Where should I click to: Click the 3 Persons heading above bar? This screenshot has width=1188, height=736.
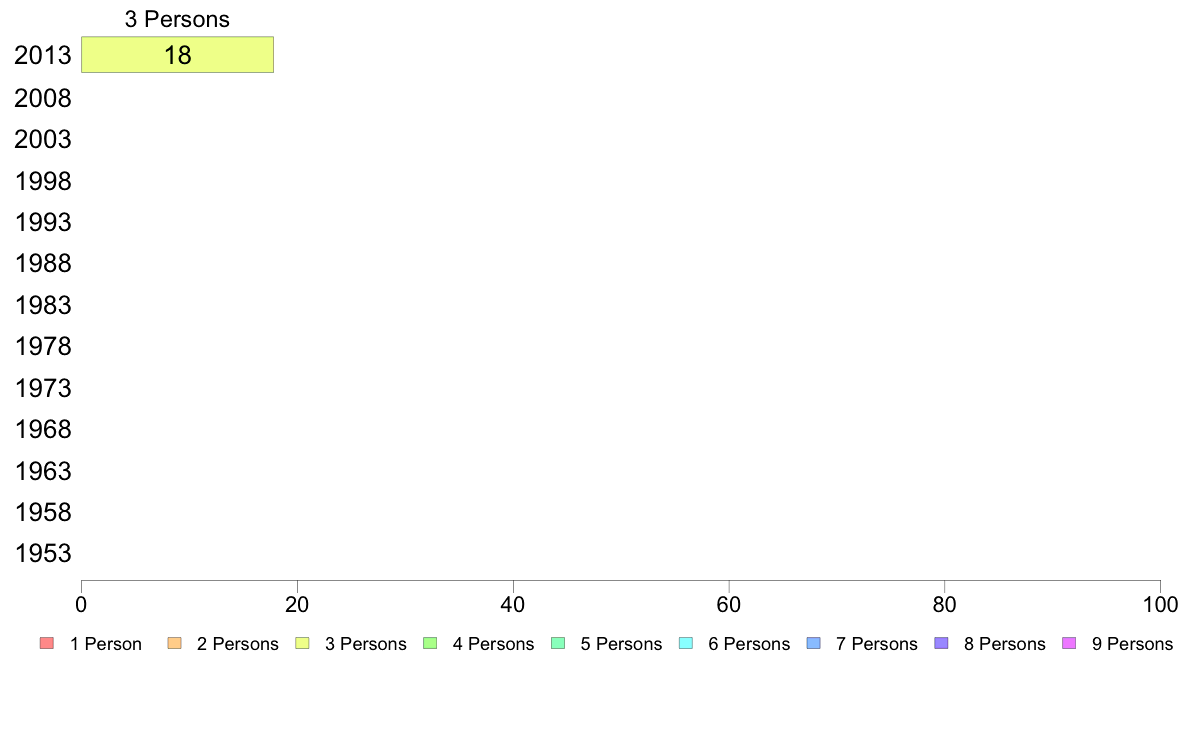coord(177,19)
